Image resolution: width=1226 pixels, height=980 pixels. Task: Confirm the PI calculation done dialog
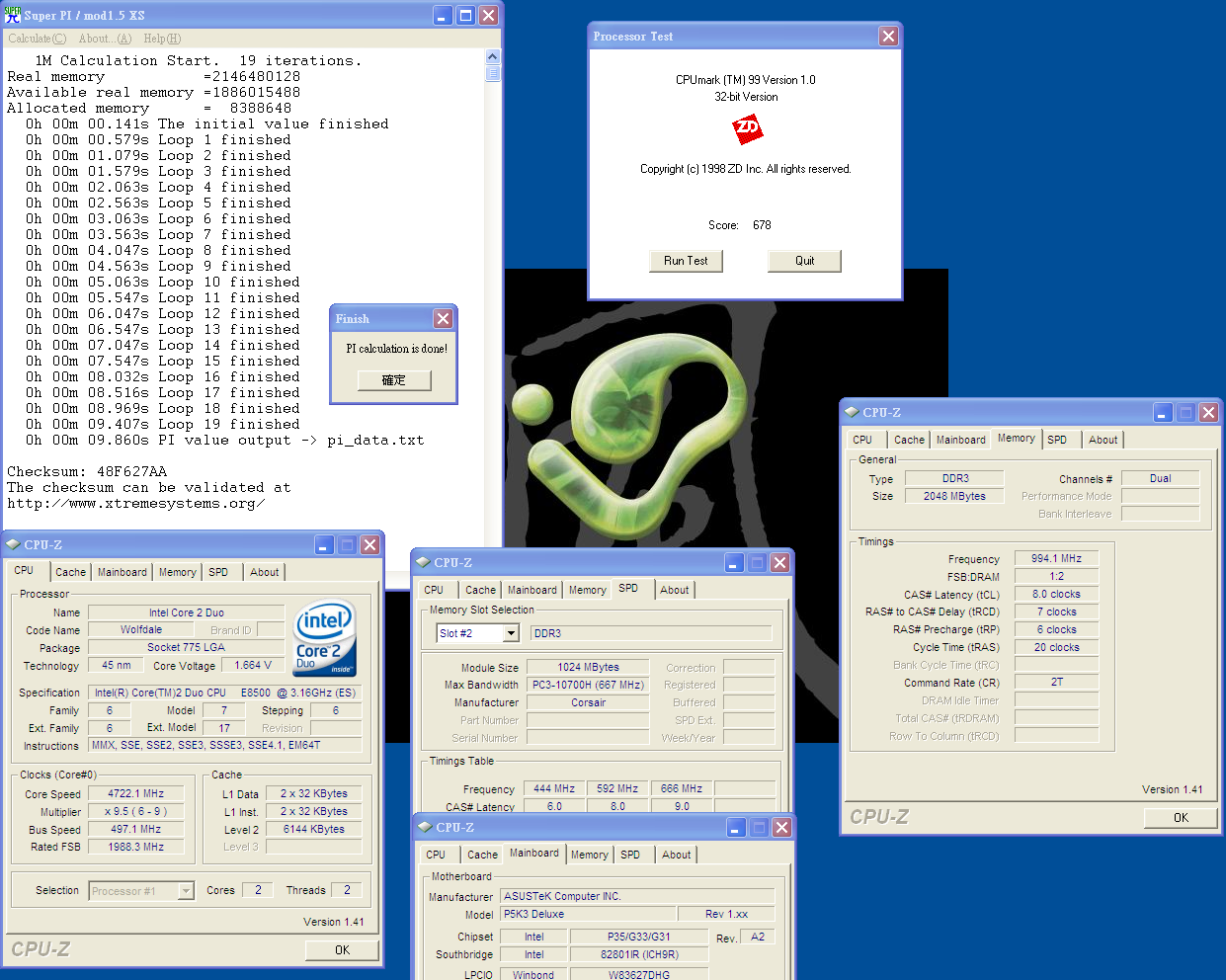click(393, 380)
